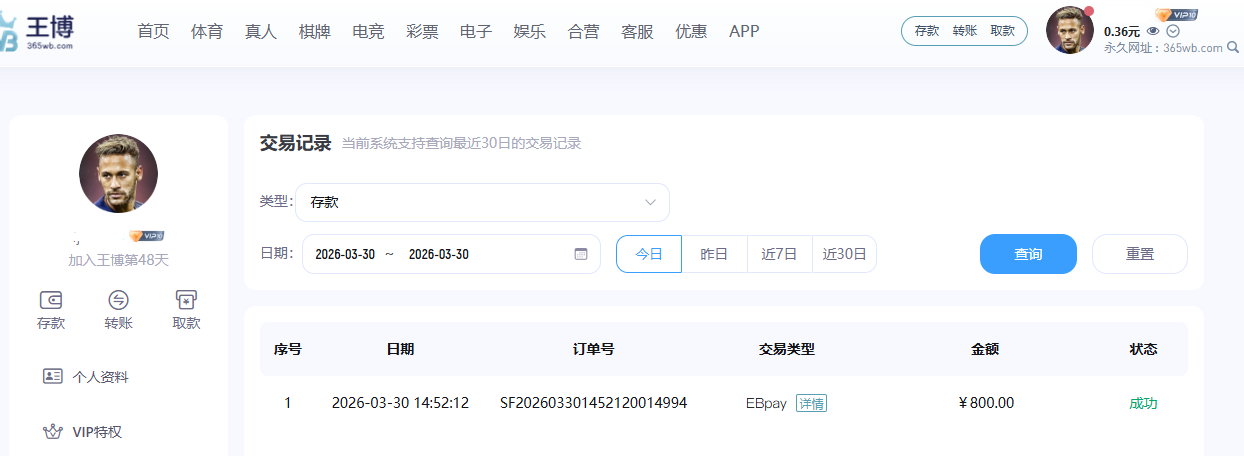The image size is (1244, 456).
Task: Click the 王博 logo in the header
Action: 38,31
